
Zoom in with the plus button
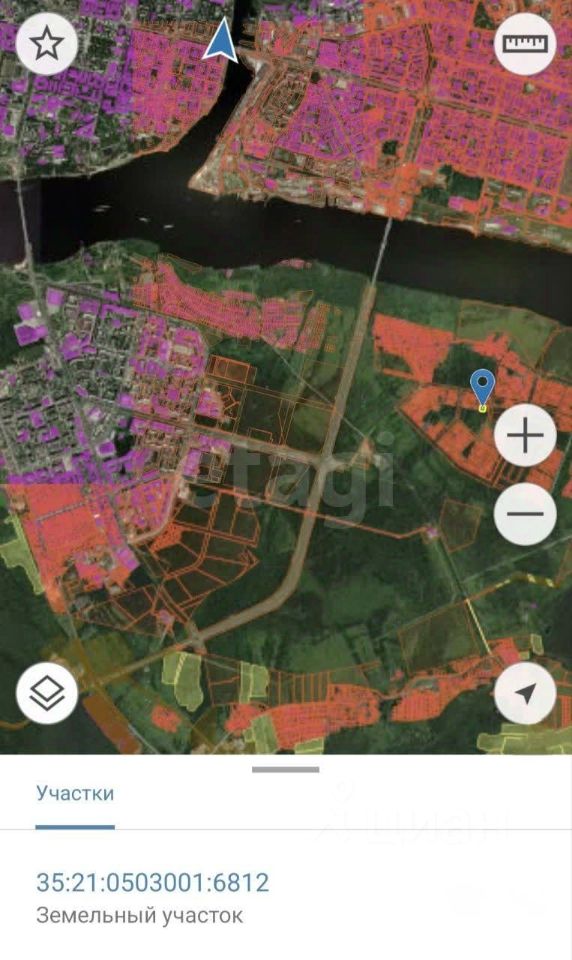(525, 435)
